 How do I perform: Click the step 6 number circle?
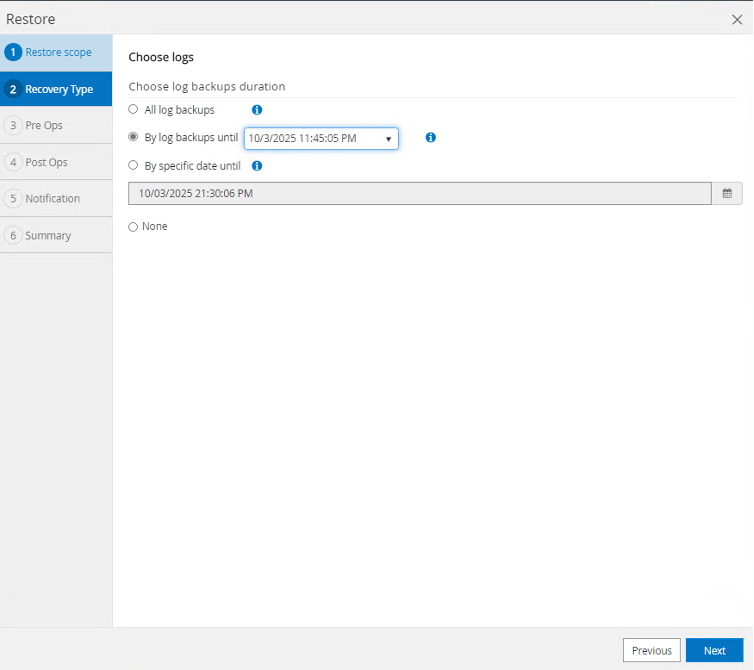14,235
